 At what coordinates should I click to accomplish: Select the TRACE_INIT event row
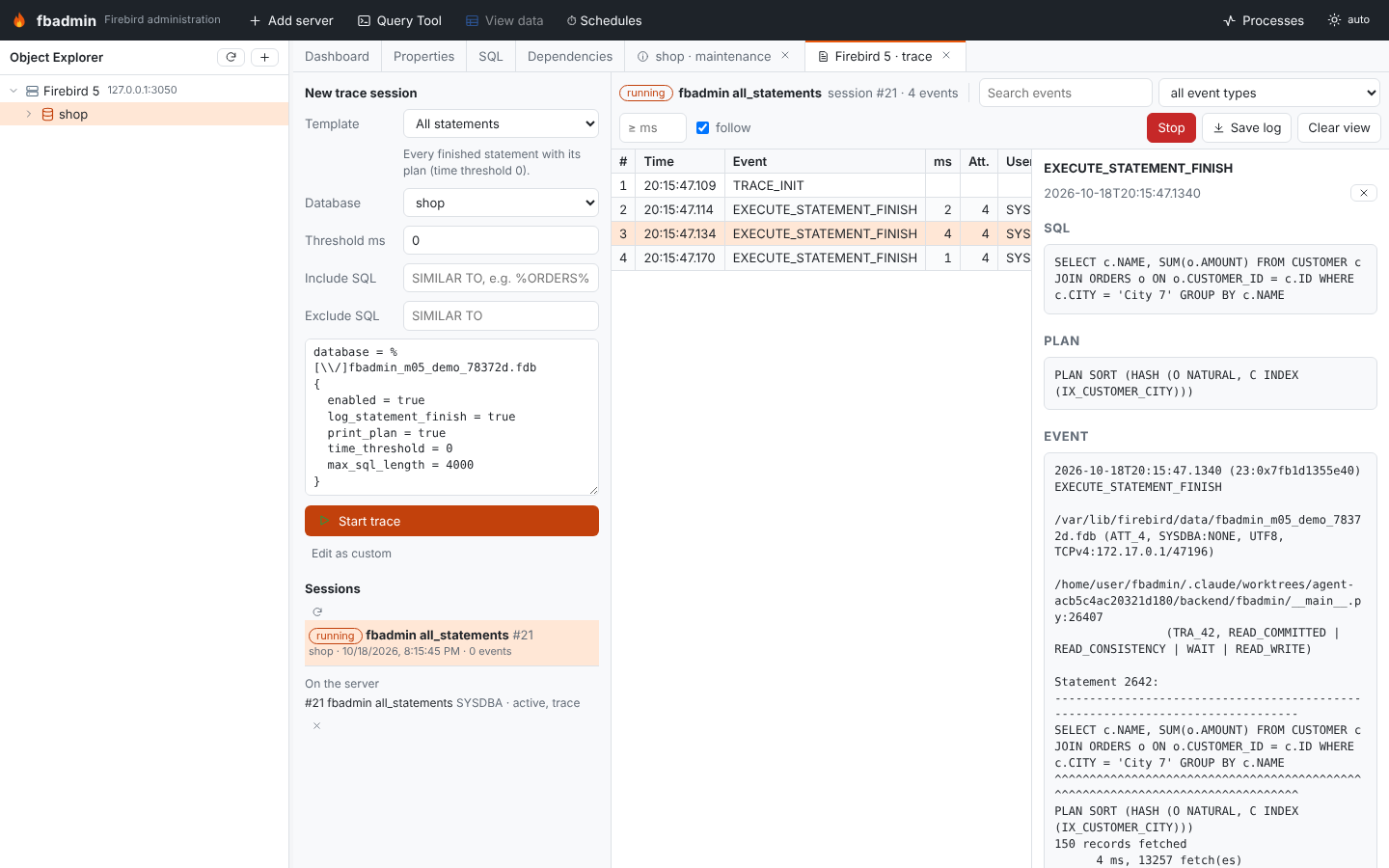click(822, 185)
